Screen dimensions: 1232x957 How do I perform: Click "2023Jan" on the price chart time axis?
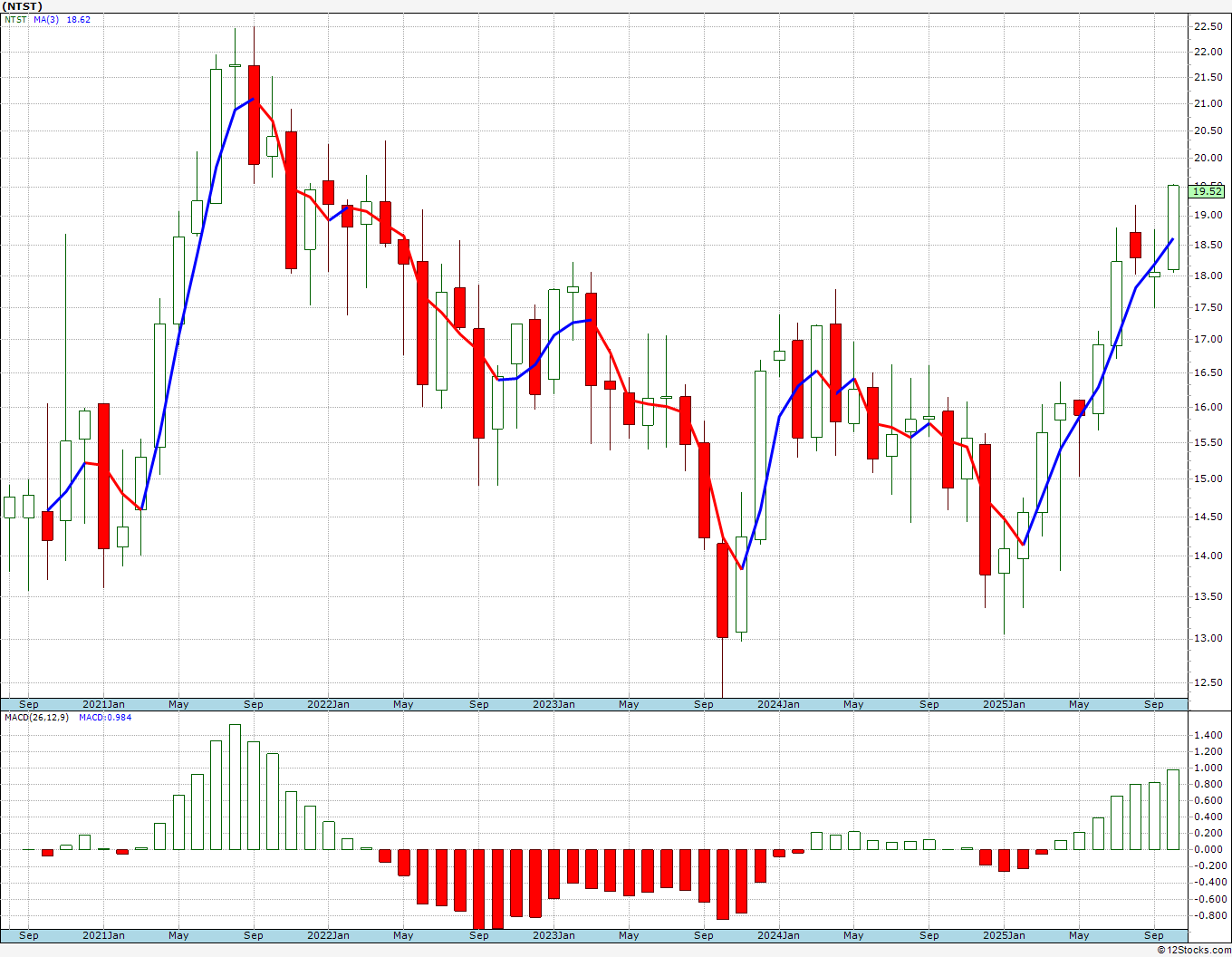553,704
